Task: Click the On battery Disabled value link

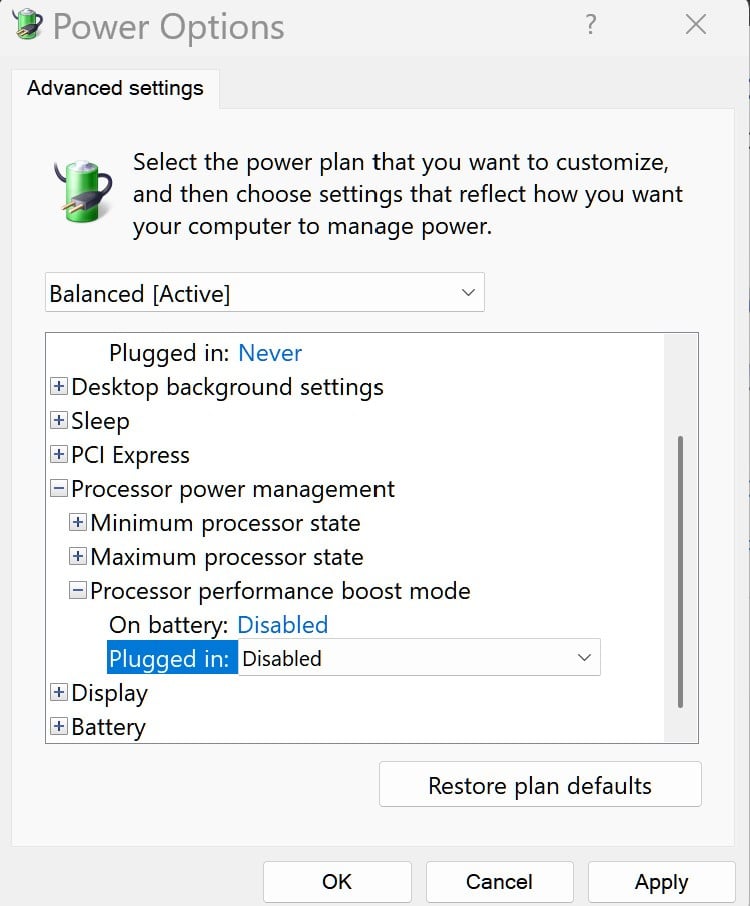Action: (x=283, y=625)
